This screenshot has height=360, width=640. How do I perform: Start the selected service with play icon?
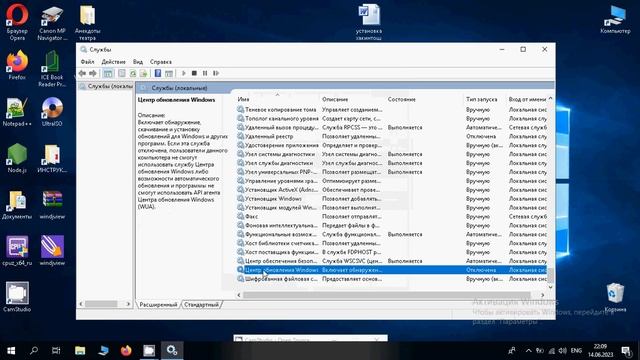184,73
